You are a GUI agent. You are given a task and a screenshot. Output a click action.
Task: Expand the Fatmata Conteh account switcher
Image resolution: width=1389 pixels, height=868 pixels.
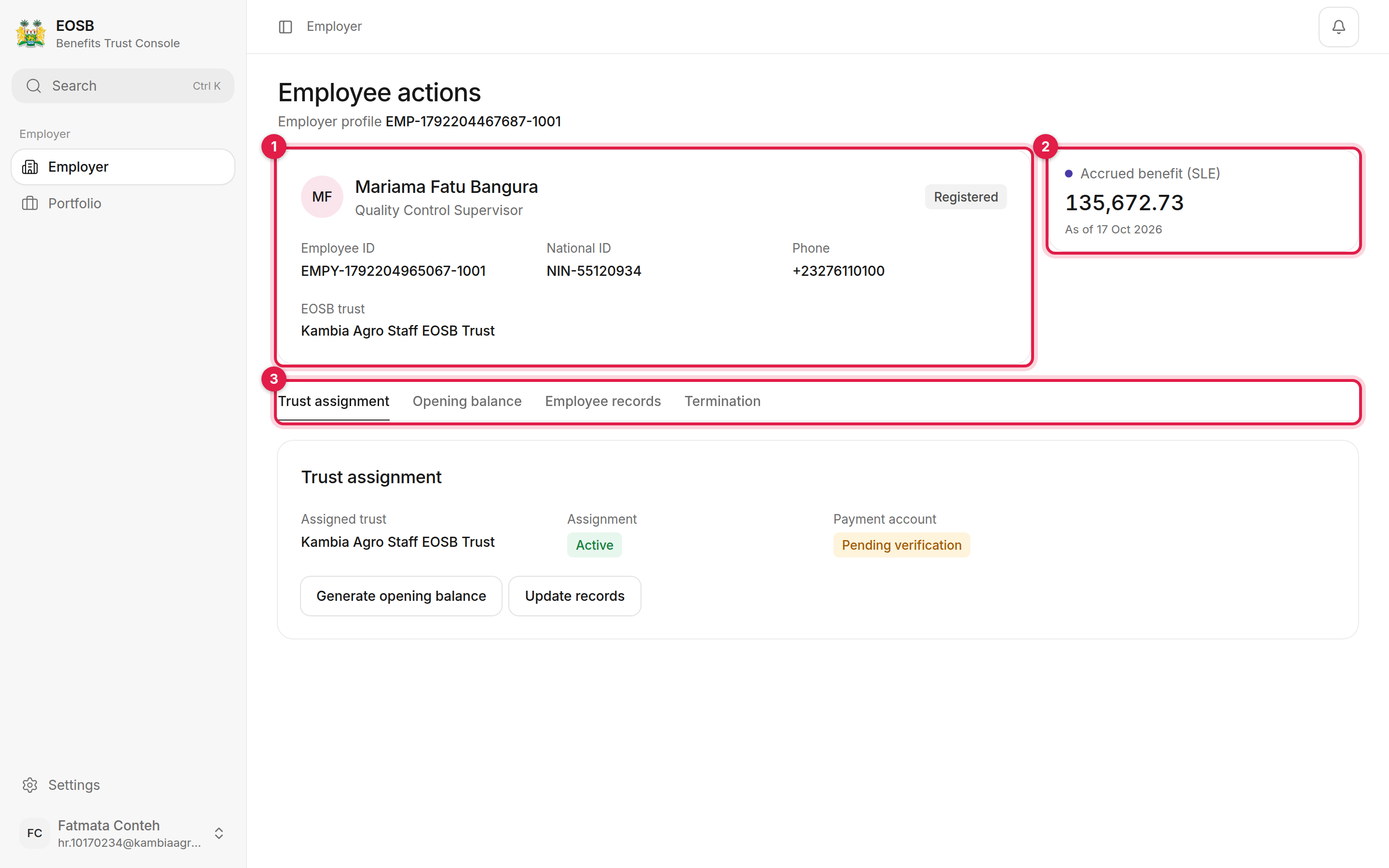coord(218,833)
